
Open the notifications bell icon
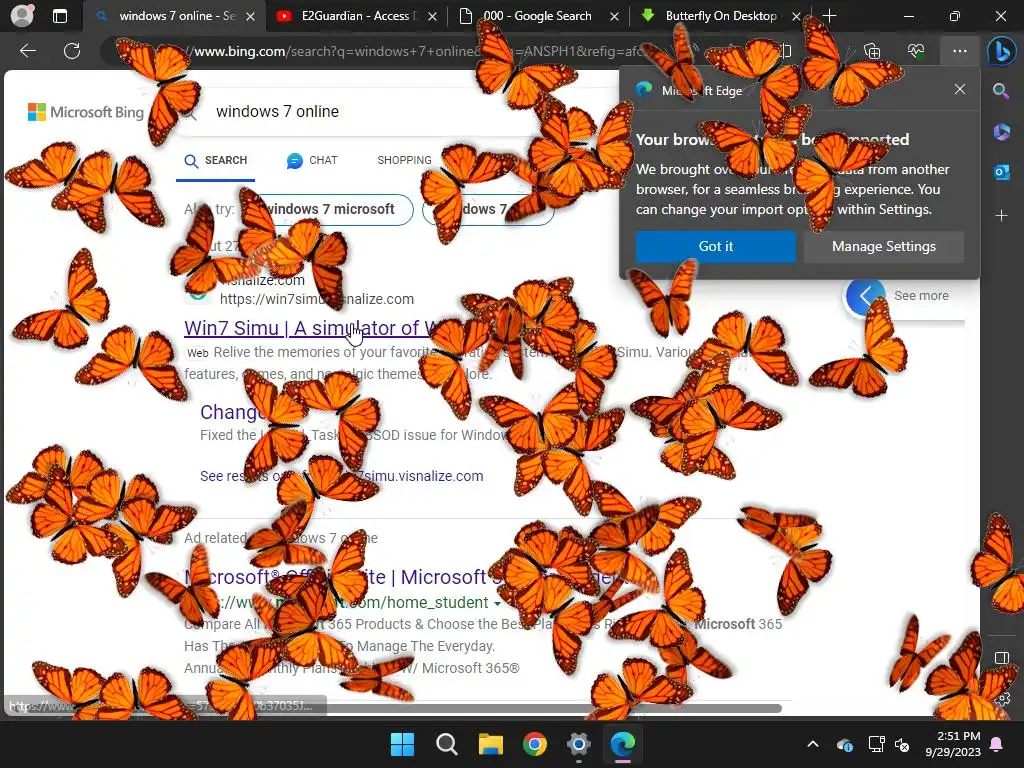point(997,744)
